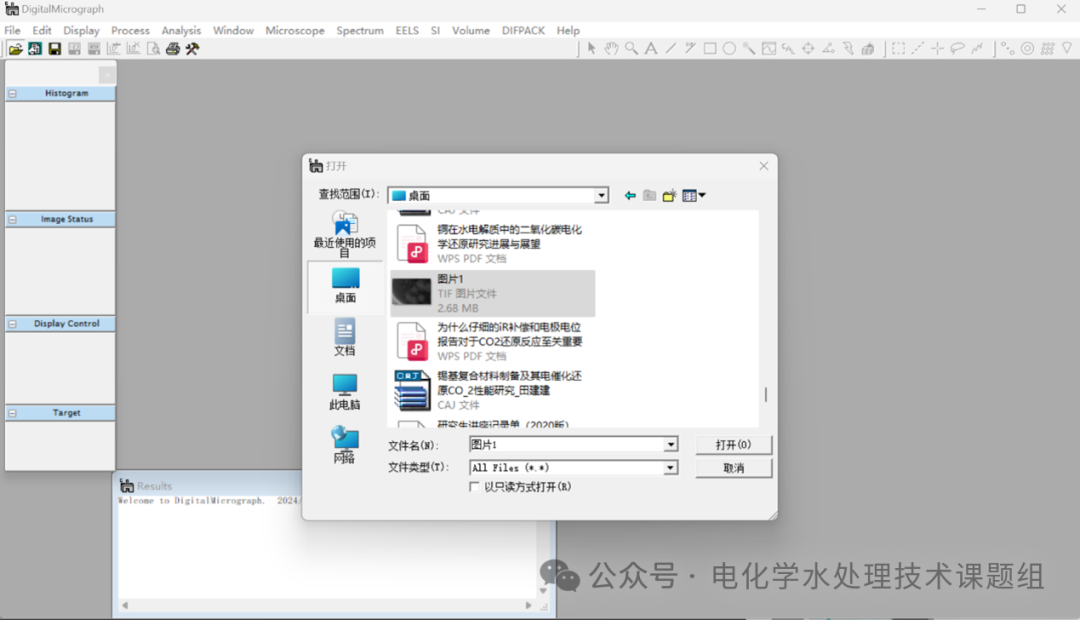Select the Oval annotation tool
The height and width of the screenshot is (620, 1080).
(x=729, y=48)
